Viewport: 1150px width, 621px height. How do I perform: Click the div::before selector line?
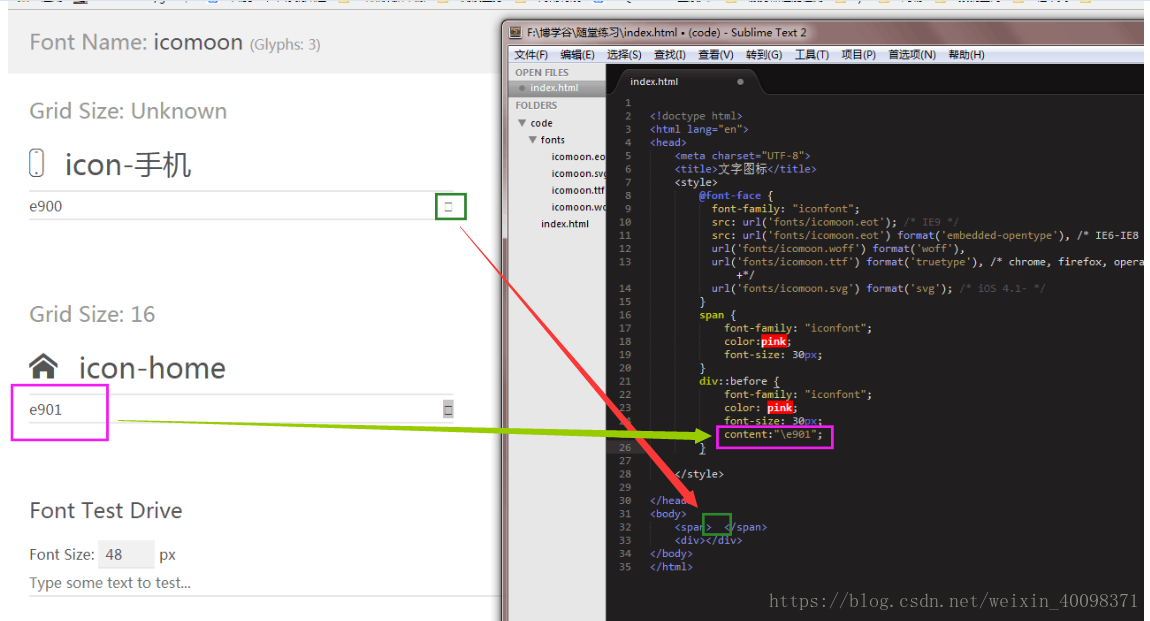click(x=739, y=381)
